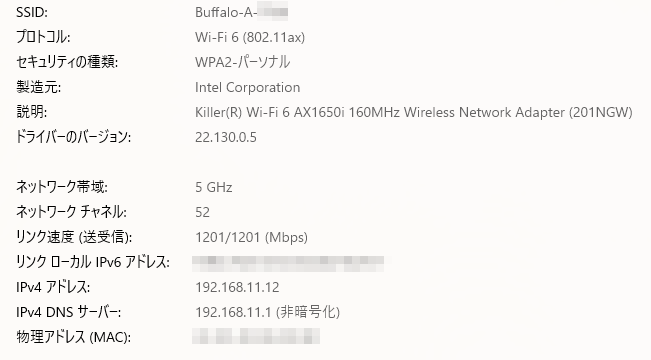Click the 5 GHz network band value

pos(213,187)
